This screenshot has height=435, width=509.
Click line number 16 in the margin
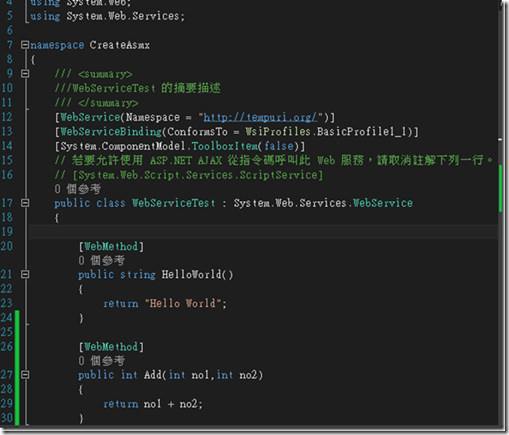click(x=7, y=175)
